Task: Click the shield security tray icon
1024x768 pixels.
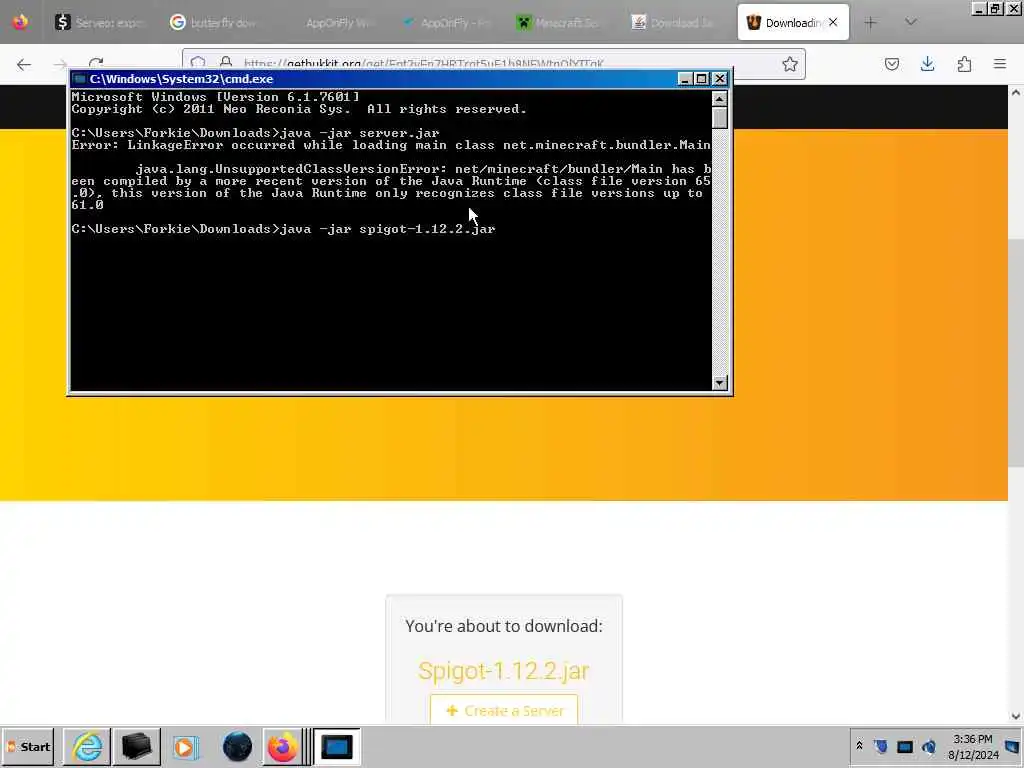Action: tap(881, 746)
